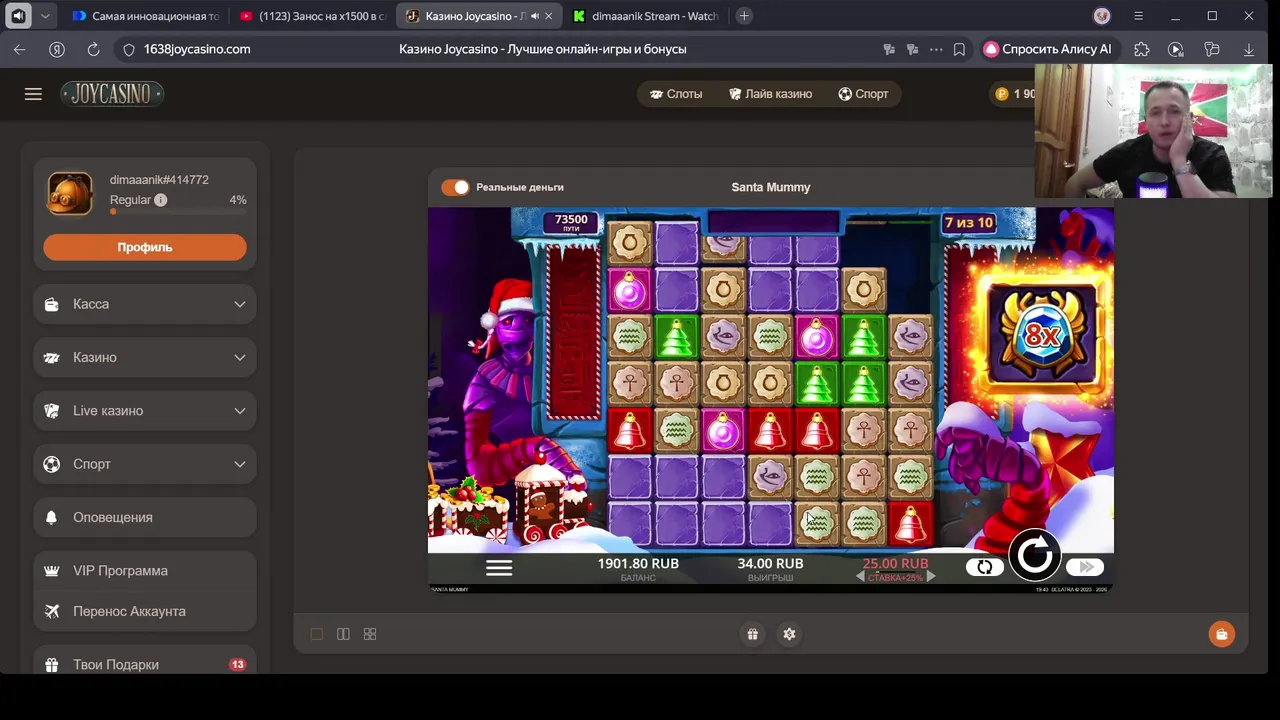This screenshot has width=1280, height=720.
Task: Click the 1638joycasino.com address bar
Action: (x=197, y=49)
